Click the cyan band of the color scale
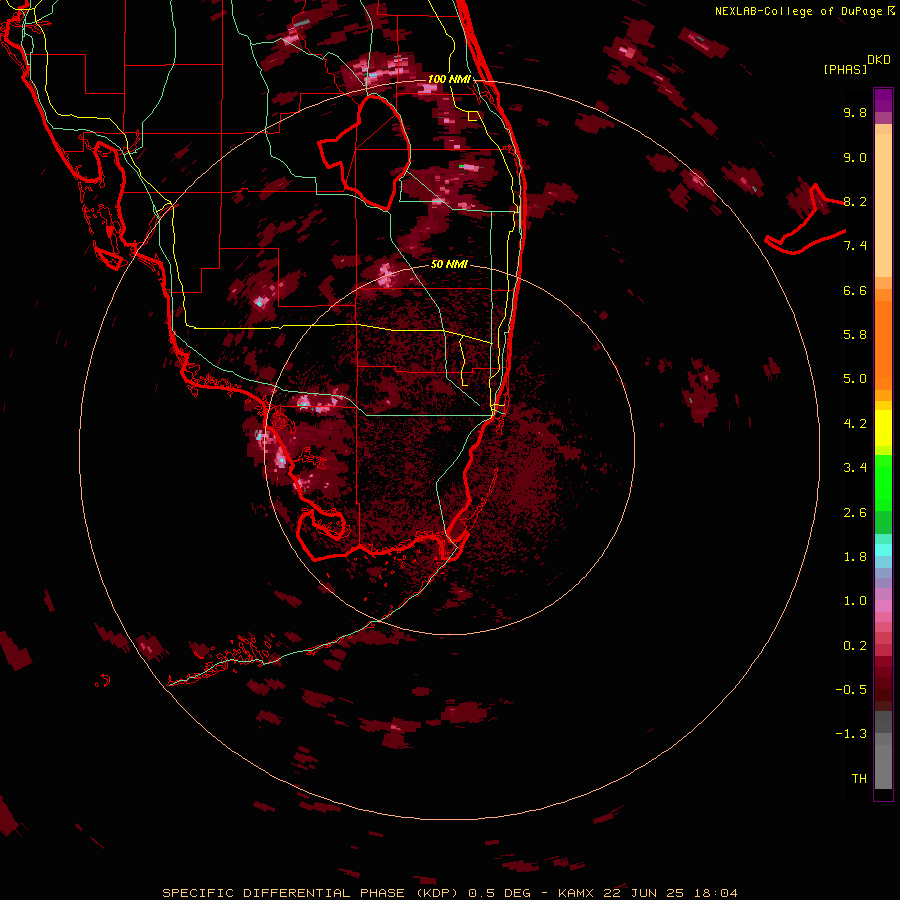Screen dimensions: 900x900 coord(883,550)
